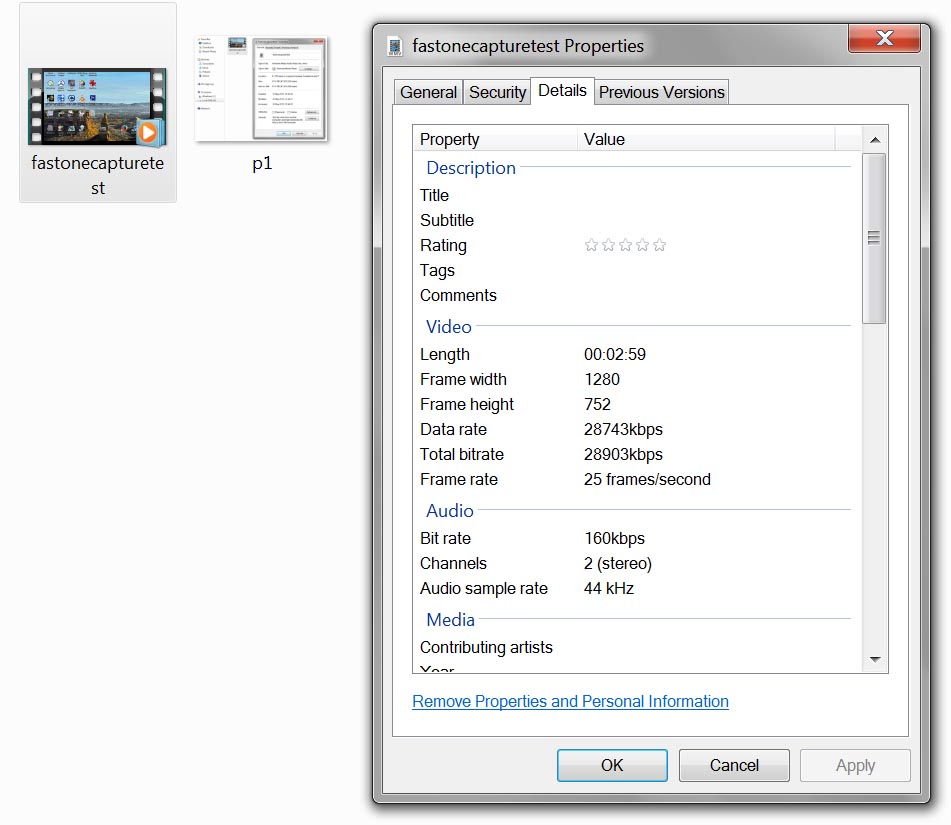Open the fastonecapturetest video file icon

[97, 107]
